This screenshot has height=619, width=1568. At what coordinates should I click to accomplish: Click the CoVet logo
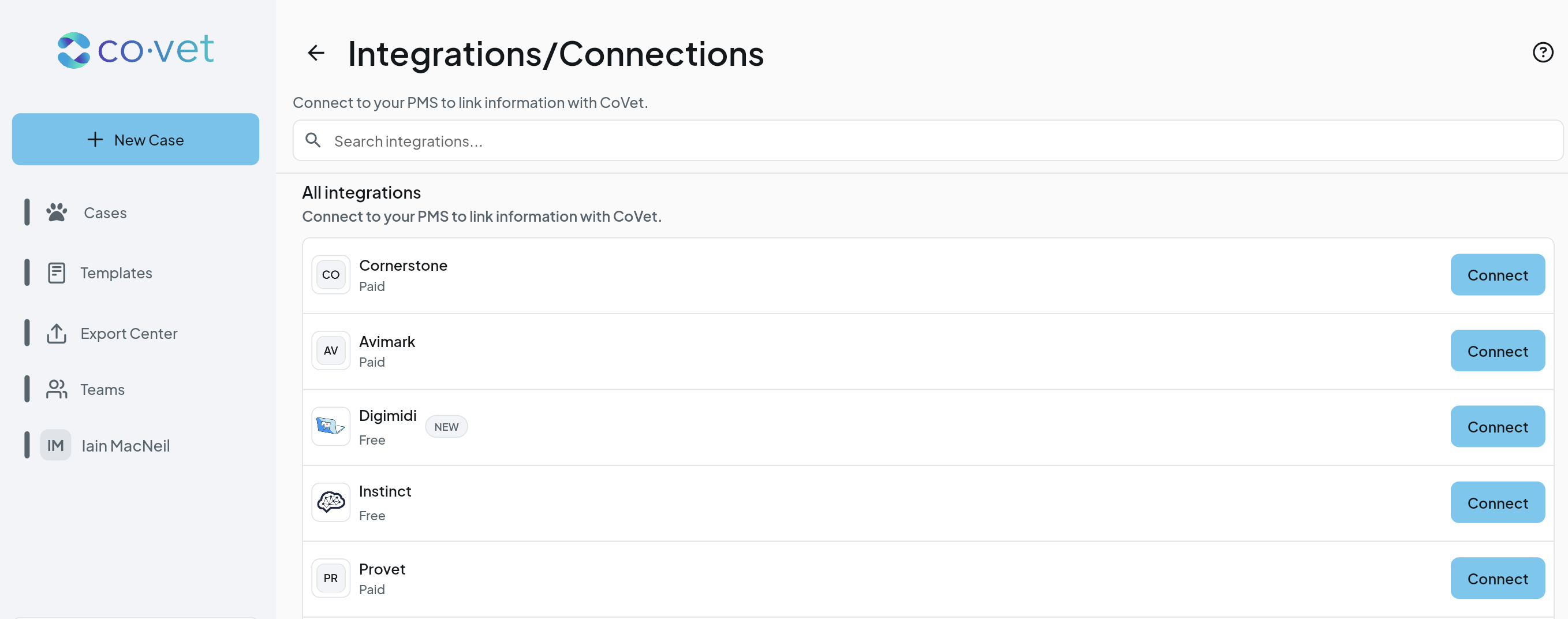(x=135, y=50)
